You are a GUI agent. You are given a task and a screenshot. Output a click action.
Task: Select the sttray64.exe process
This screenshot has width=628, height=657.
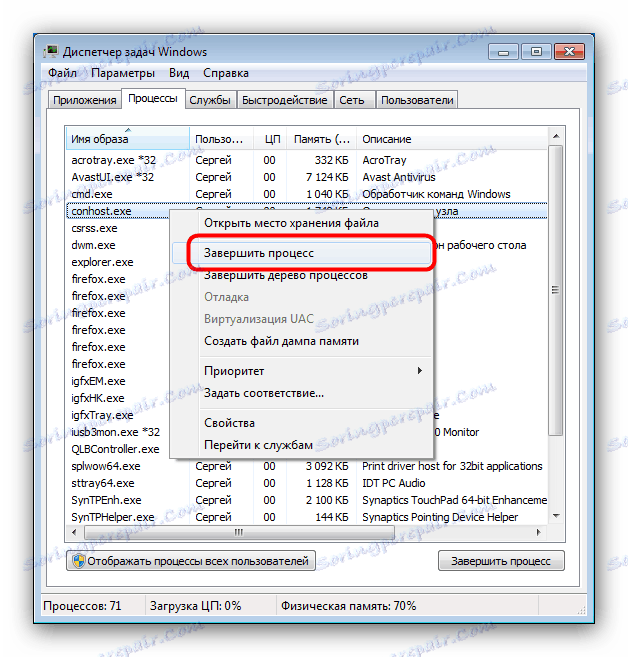(x=307, y=483)
